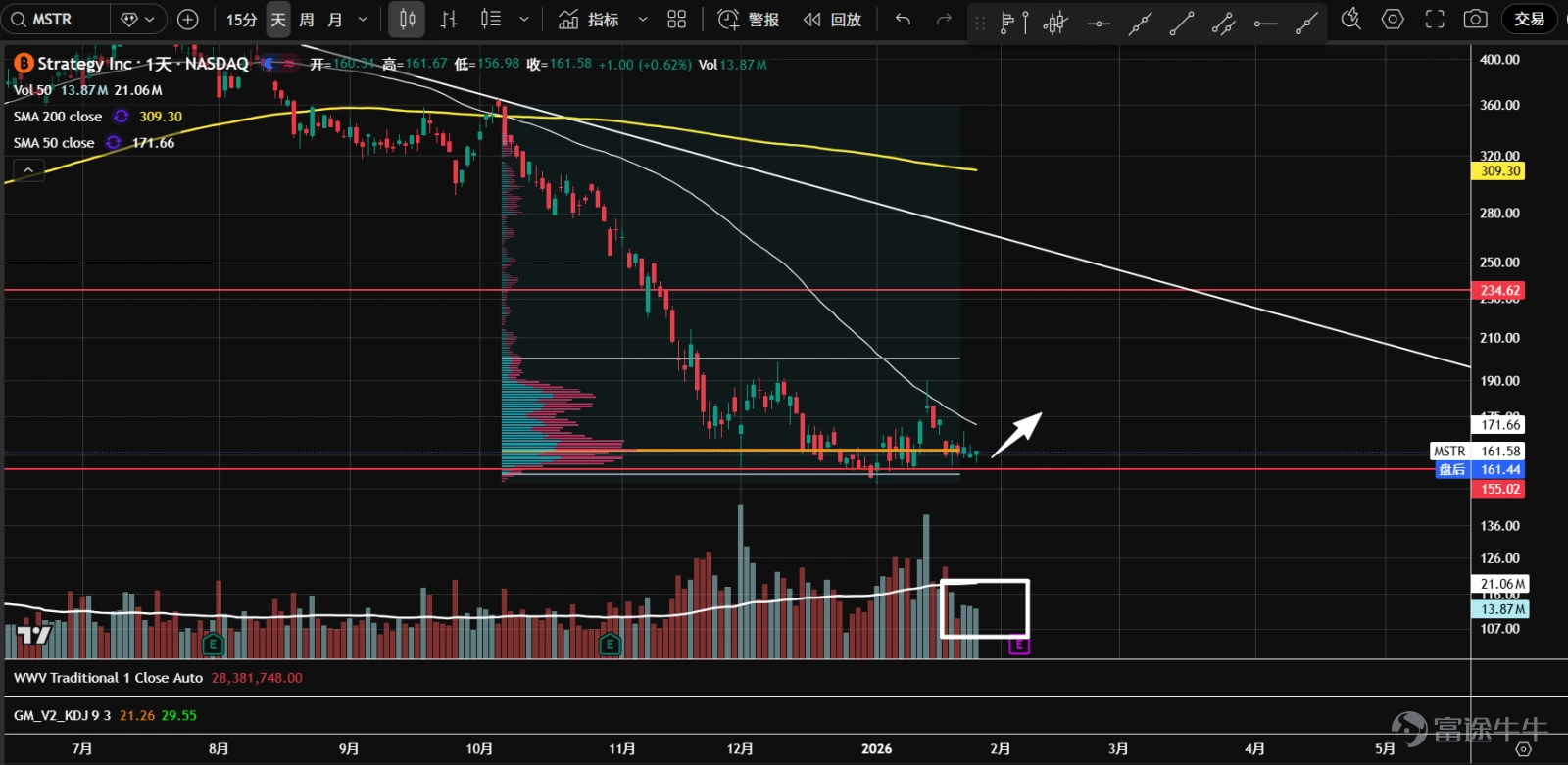Click the 234.62 red price line label
This screenshot has height=765, width=1568.
click(x=1499, y=291)
